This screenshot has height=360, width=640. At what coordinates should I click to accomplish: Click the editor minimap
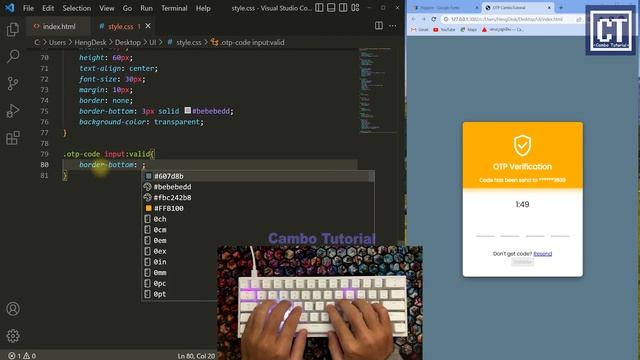click(378, 90)
